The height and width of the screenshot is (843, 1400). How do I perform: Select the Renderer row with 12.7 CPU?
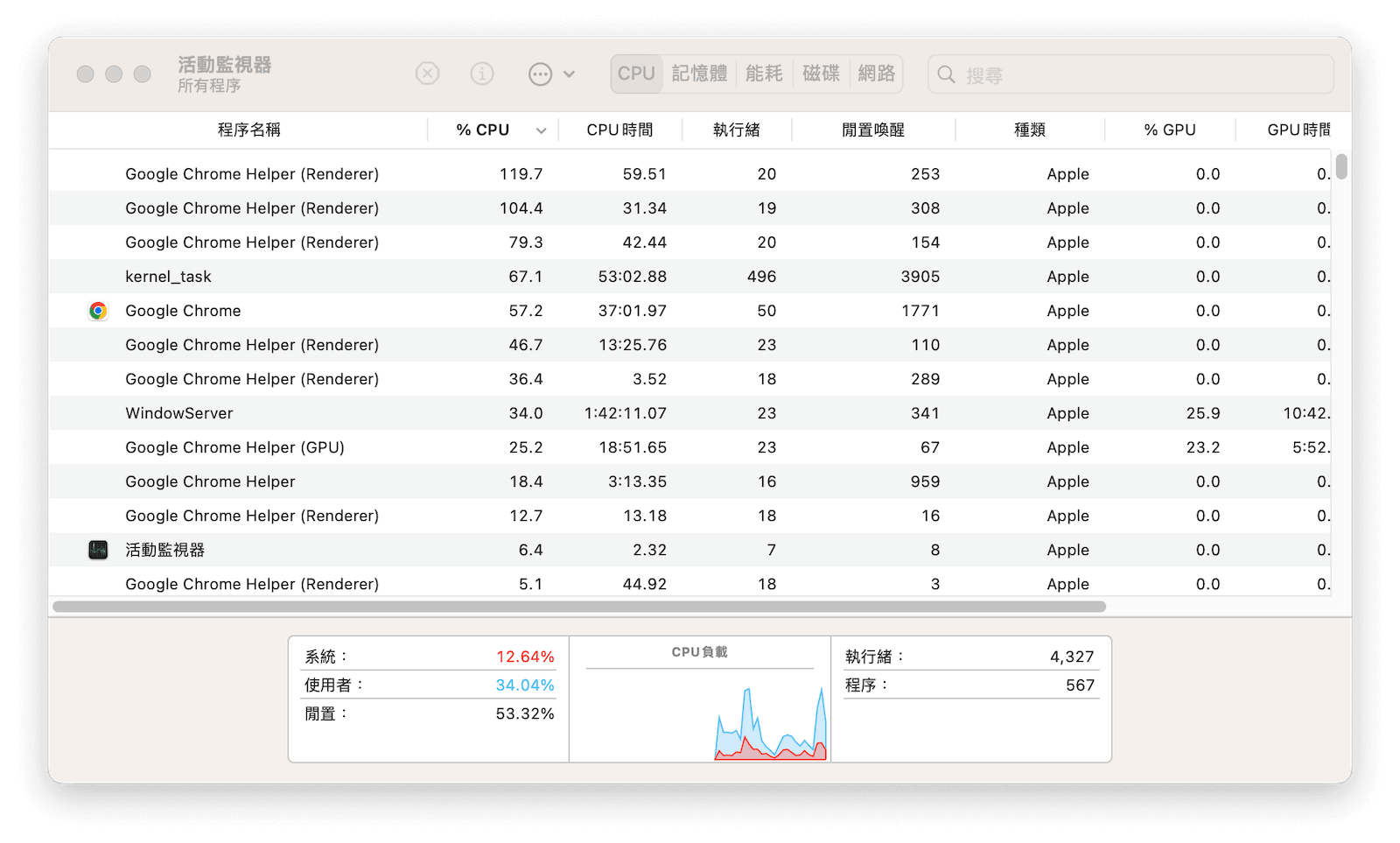tap(689, 516)
